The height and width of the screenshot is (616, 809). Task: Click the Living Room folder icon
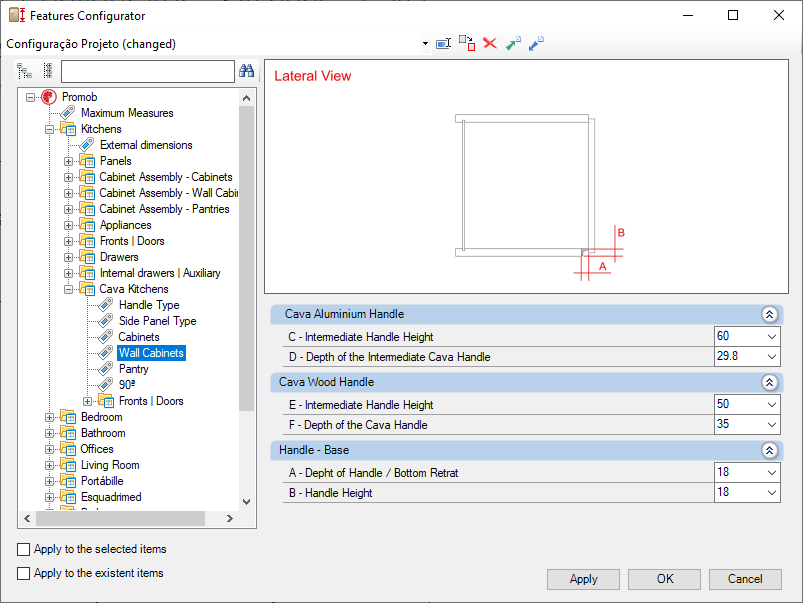coord(68,465)
